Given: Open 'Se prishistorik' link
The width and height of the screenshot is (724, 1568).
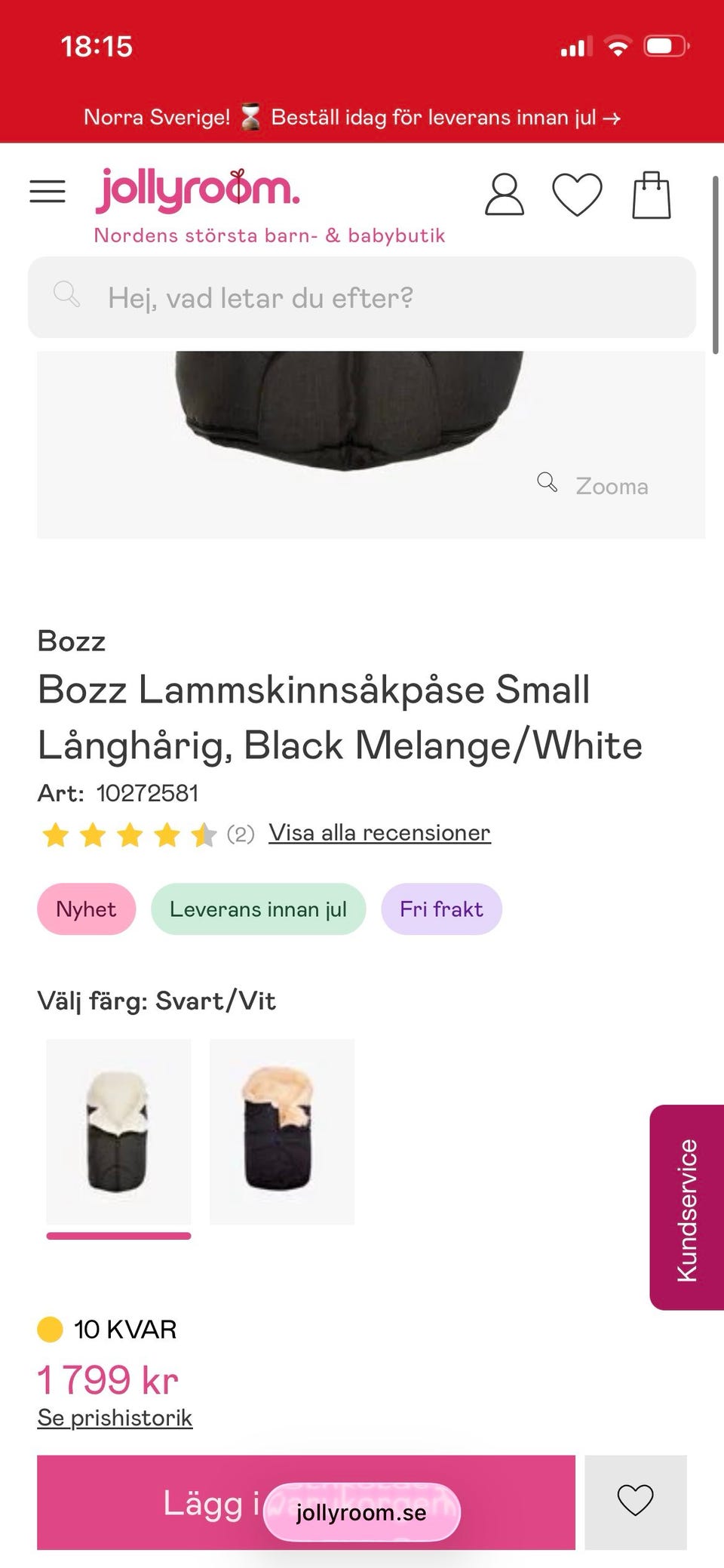Looking at the screenshot, I should (115, 1418).
